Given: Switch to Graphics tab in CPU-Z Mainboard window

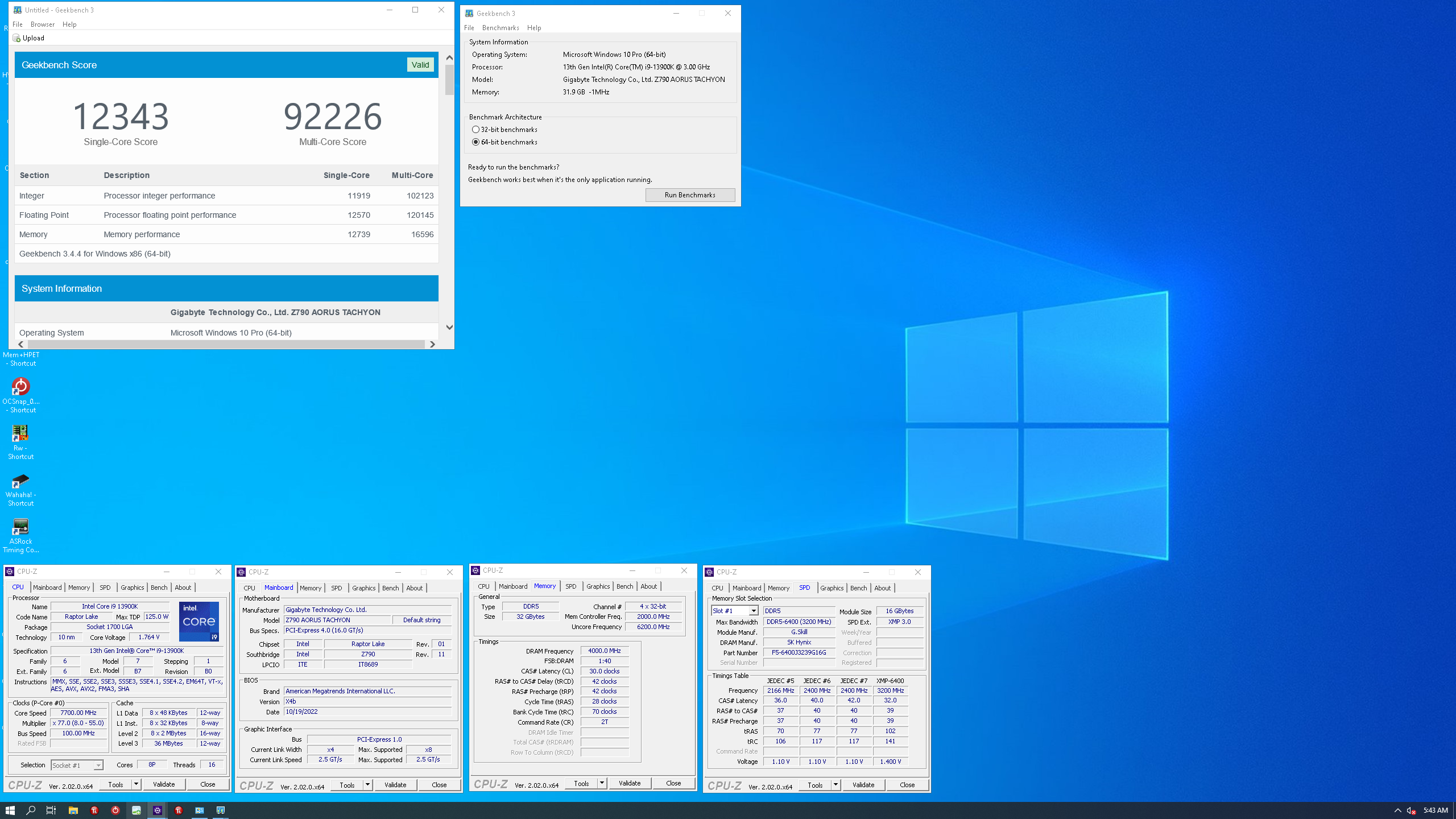Looking at the screenshot, I should (x=363, y=588).
